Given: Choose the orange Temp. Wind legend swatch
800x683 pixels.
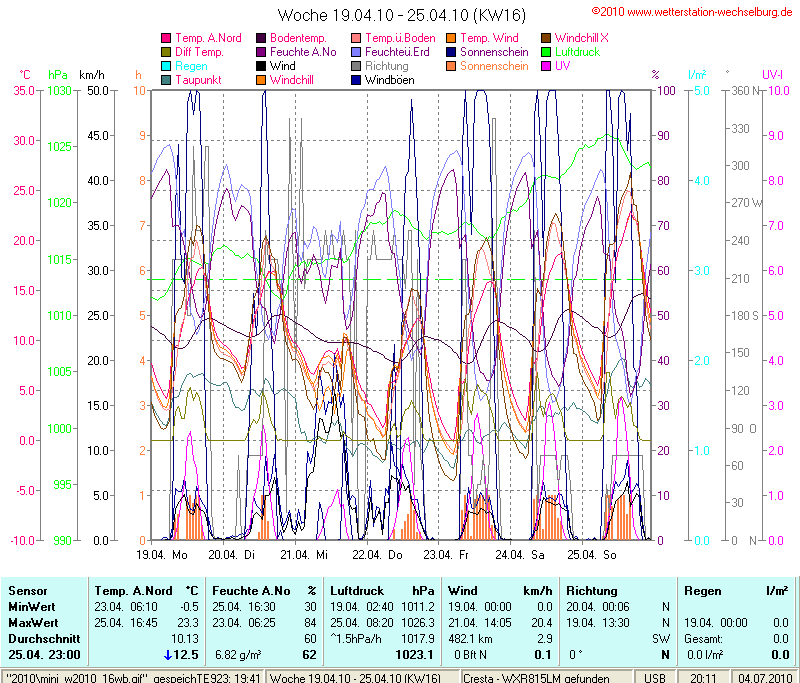Looking at the screenshot, I should point(451,38).
